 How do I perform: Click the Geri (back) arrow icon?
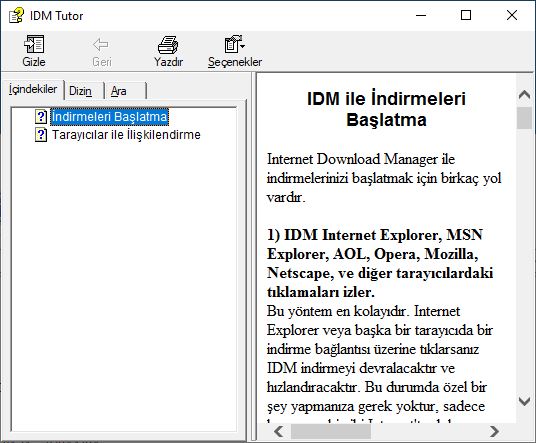tap(101, 44)
